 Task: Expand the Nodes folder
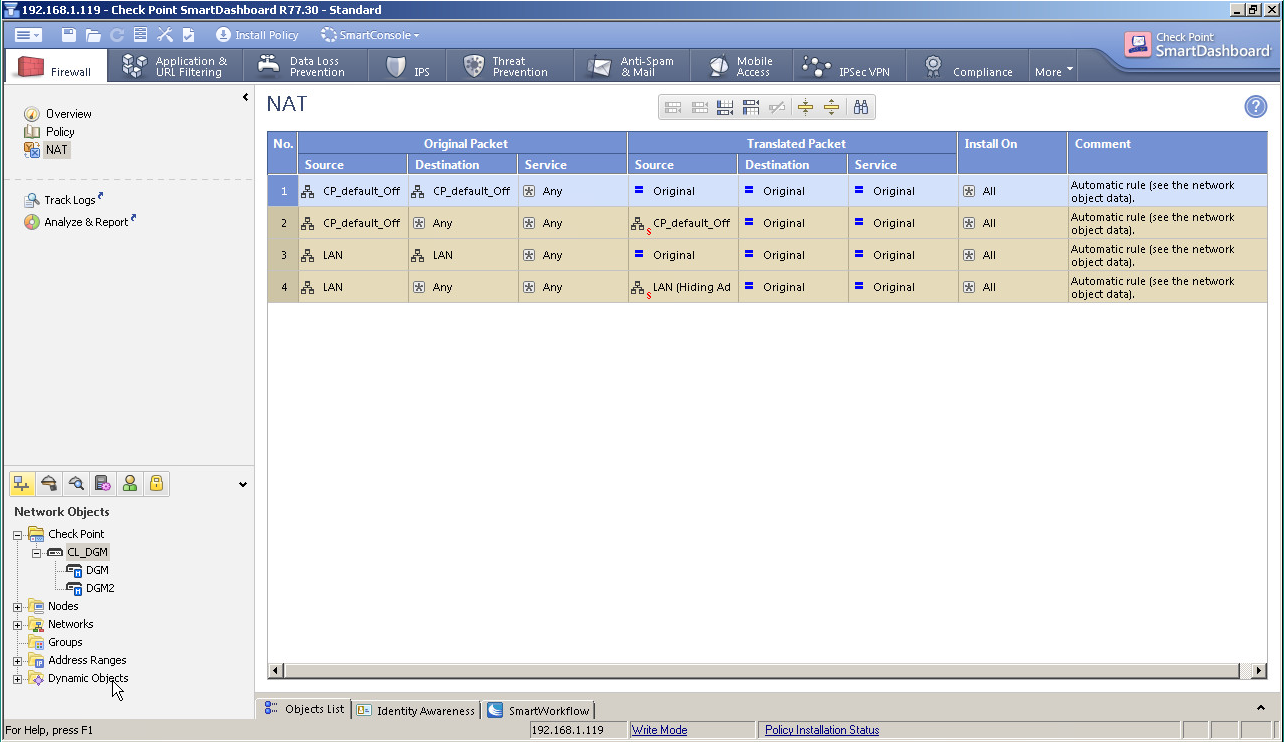coord(17,606)
